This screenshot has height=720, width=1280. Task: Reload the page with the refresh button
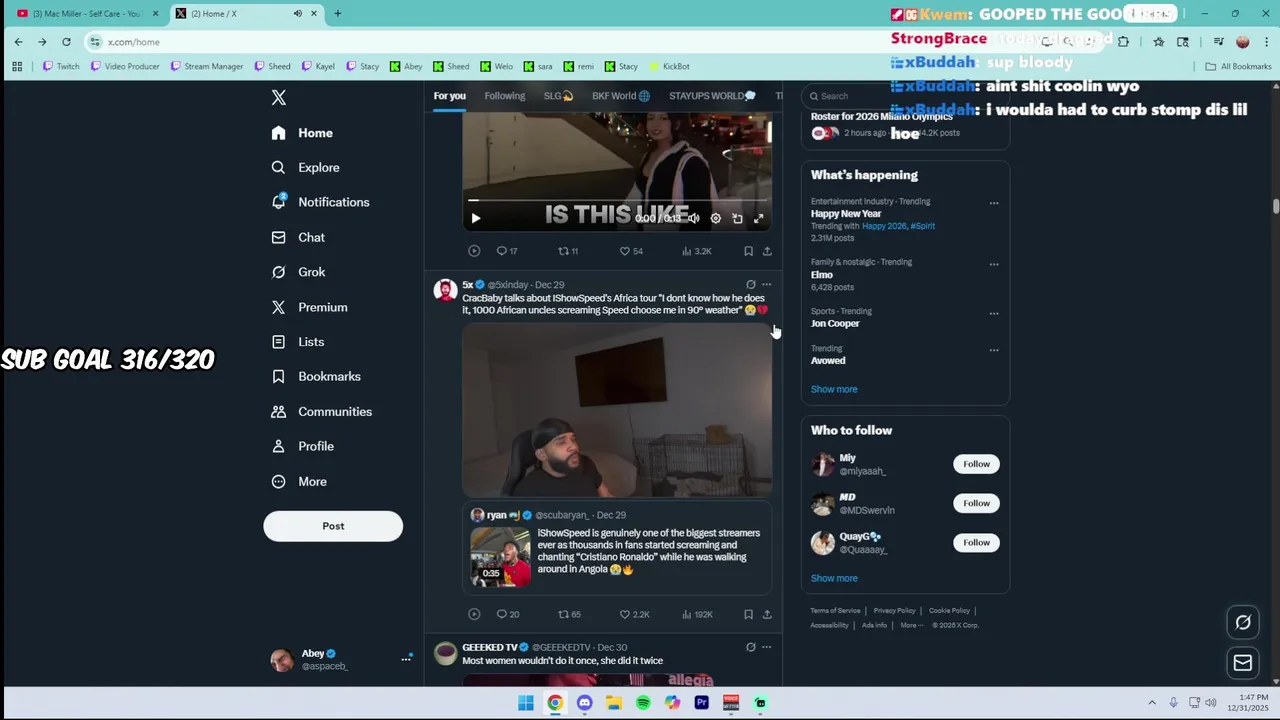click(66, 42)
